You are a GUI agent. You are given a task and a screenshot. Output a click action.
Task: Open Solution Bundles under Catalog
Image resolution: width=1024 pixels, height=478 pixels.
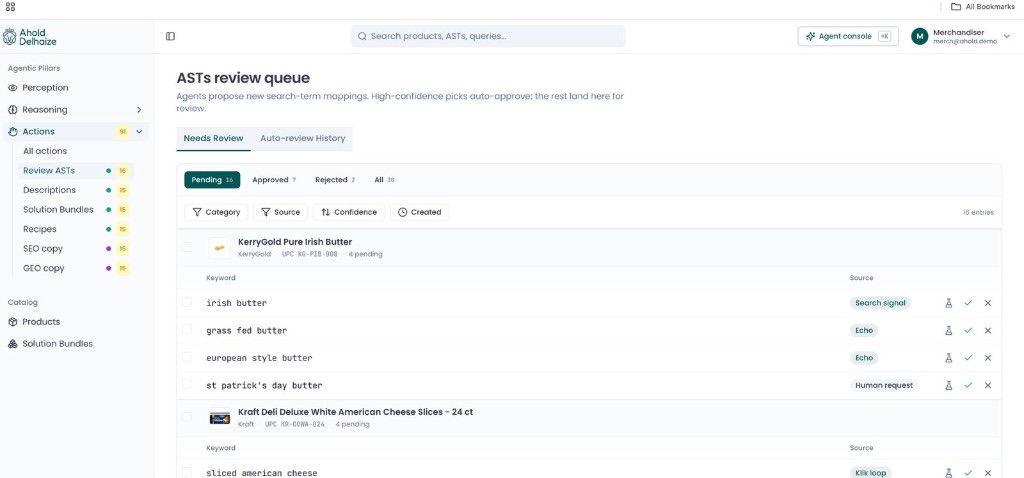click(x=76, y=343)
